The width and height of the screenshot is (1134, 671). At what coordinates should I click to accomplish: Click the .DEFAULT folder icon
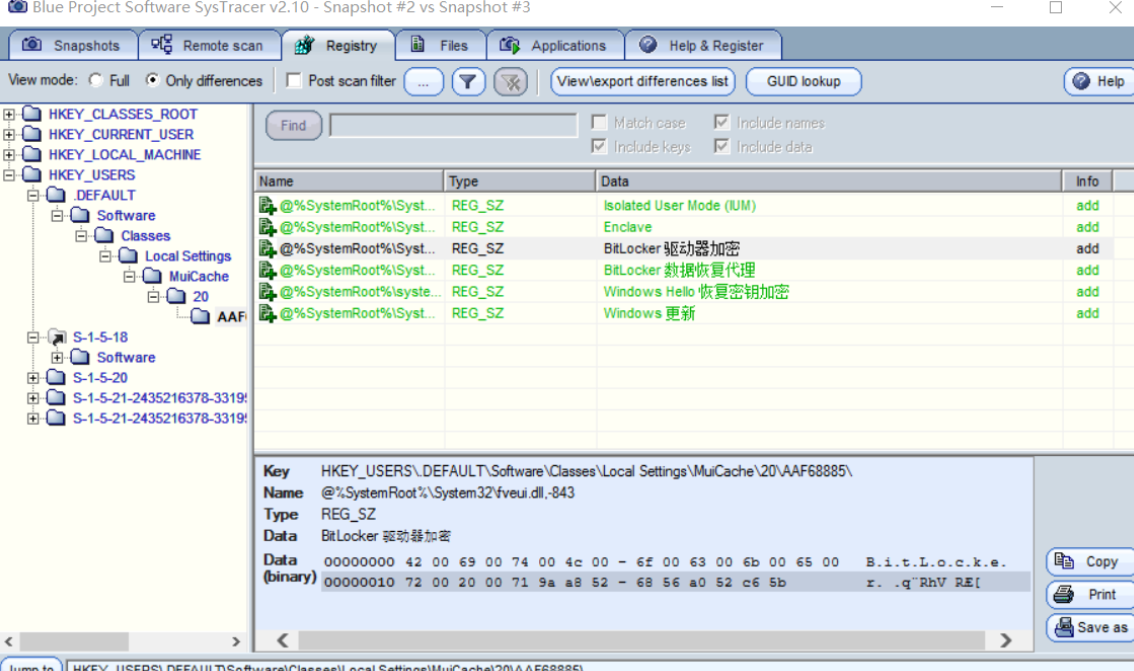[56, 195]
